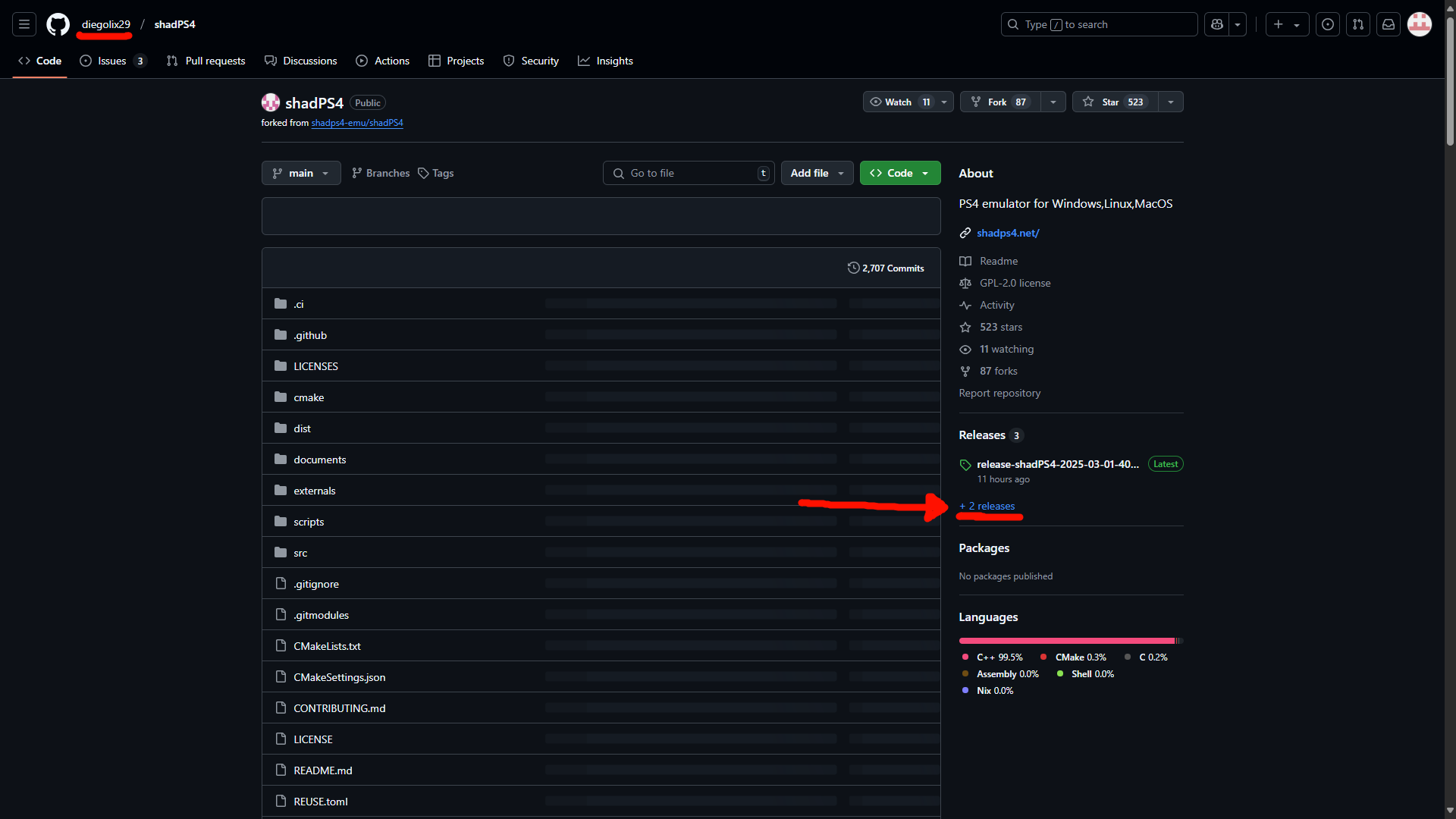1456x819 pixels.
Task: Click the CMake 0.3% language entry
Action: [x=1073, y=657]
